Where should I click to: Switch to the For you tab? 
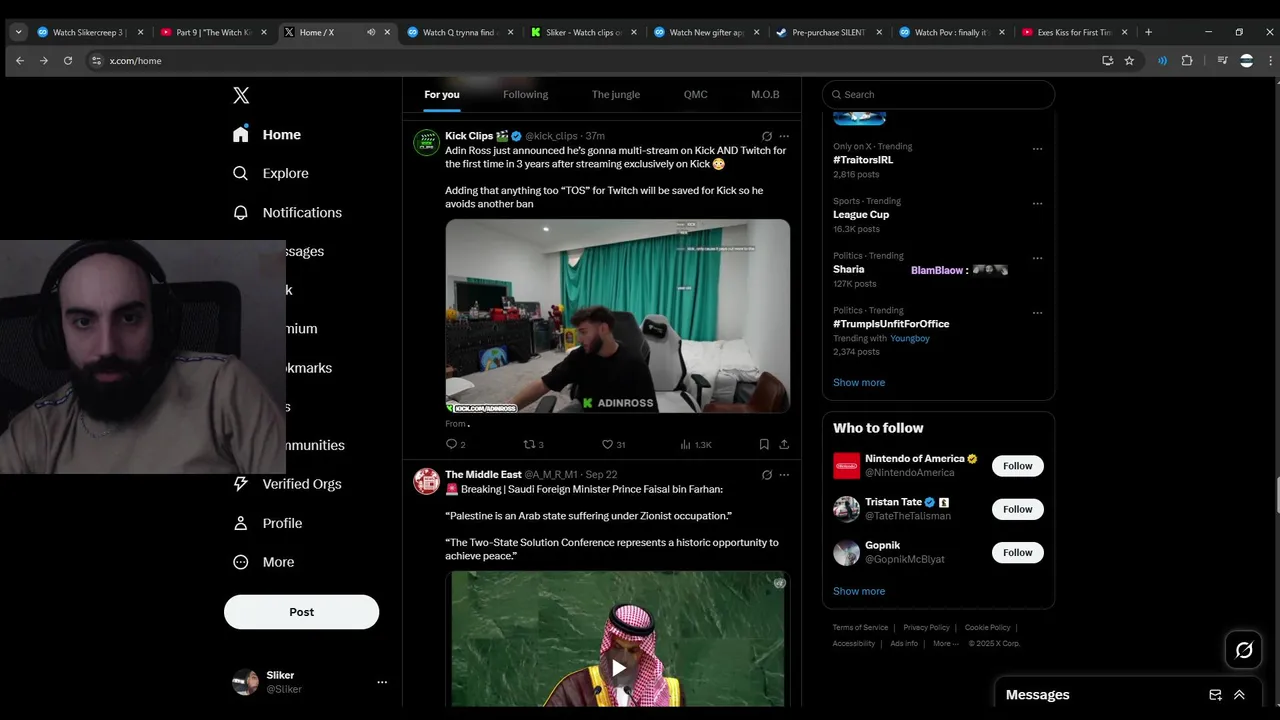click(442, 95)
